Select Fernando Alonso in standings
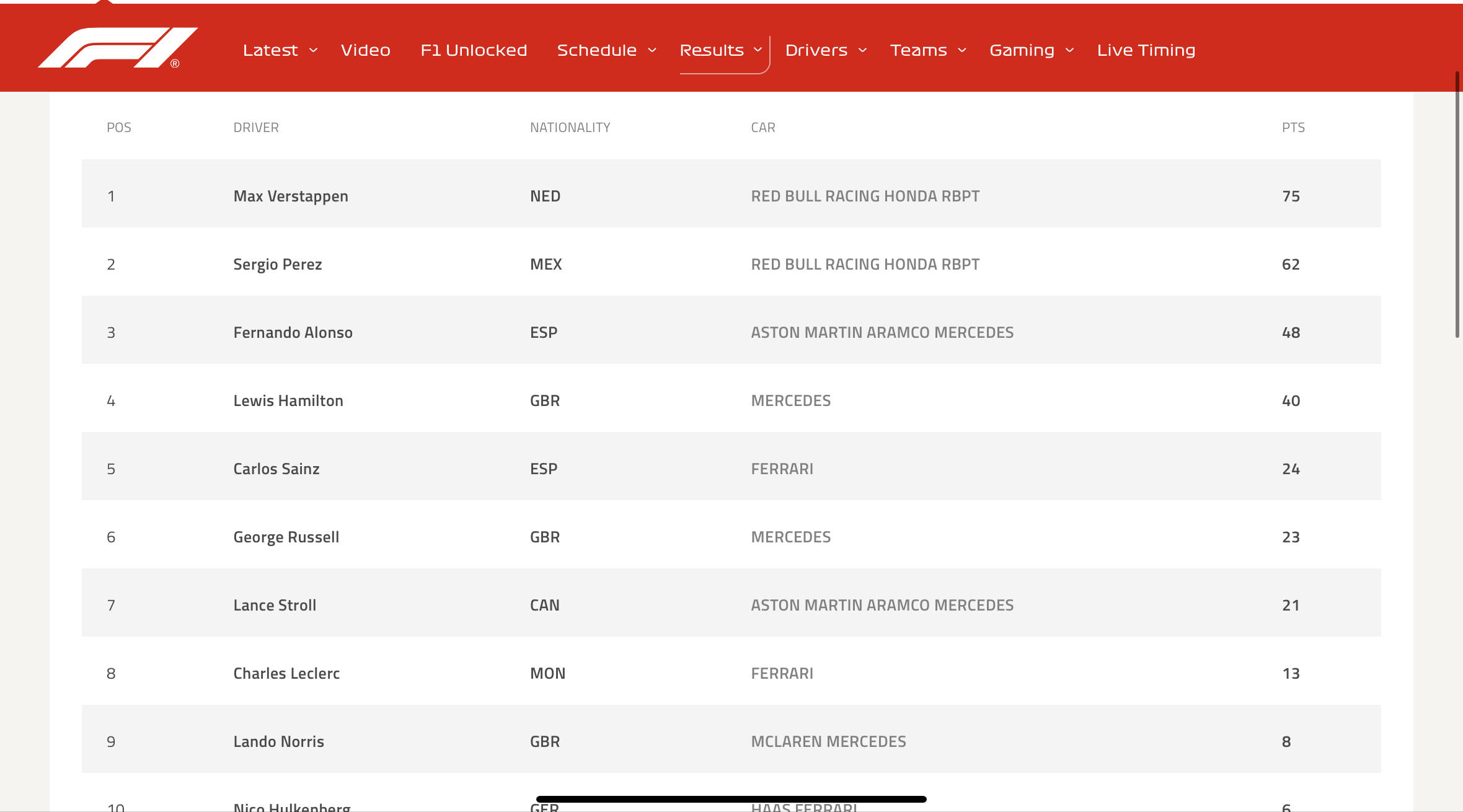The height and width of the screenshot is (812, 1463). pyautogui.click(x=293, y=333)
